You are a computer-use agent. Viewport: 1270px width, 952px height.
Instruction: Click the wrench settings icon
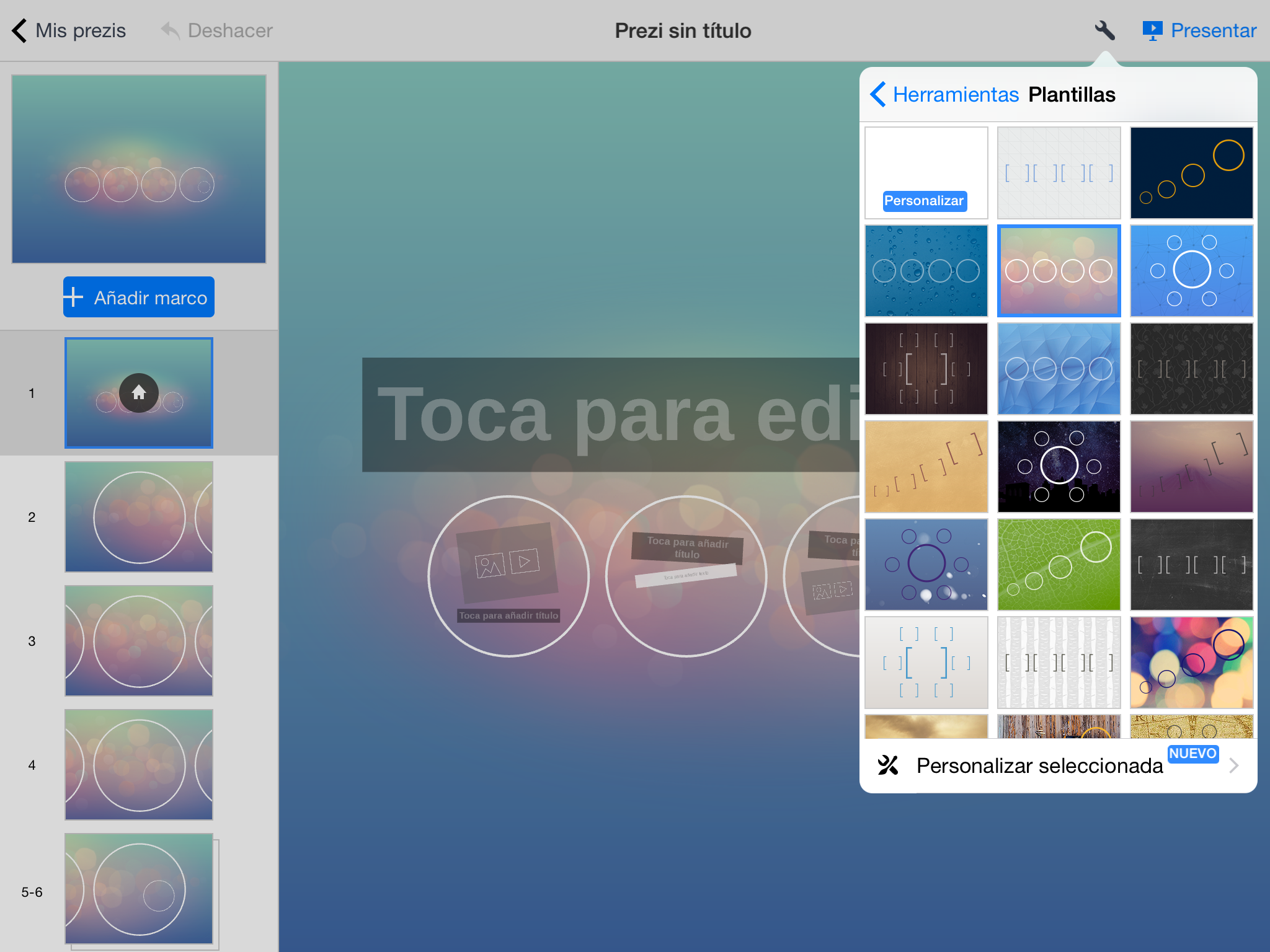click(1101, 30)
